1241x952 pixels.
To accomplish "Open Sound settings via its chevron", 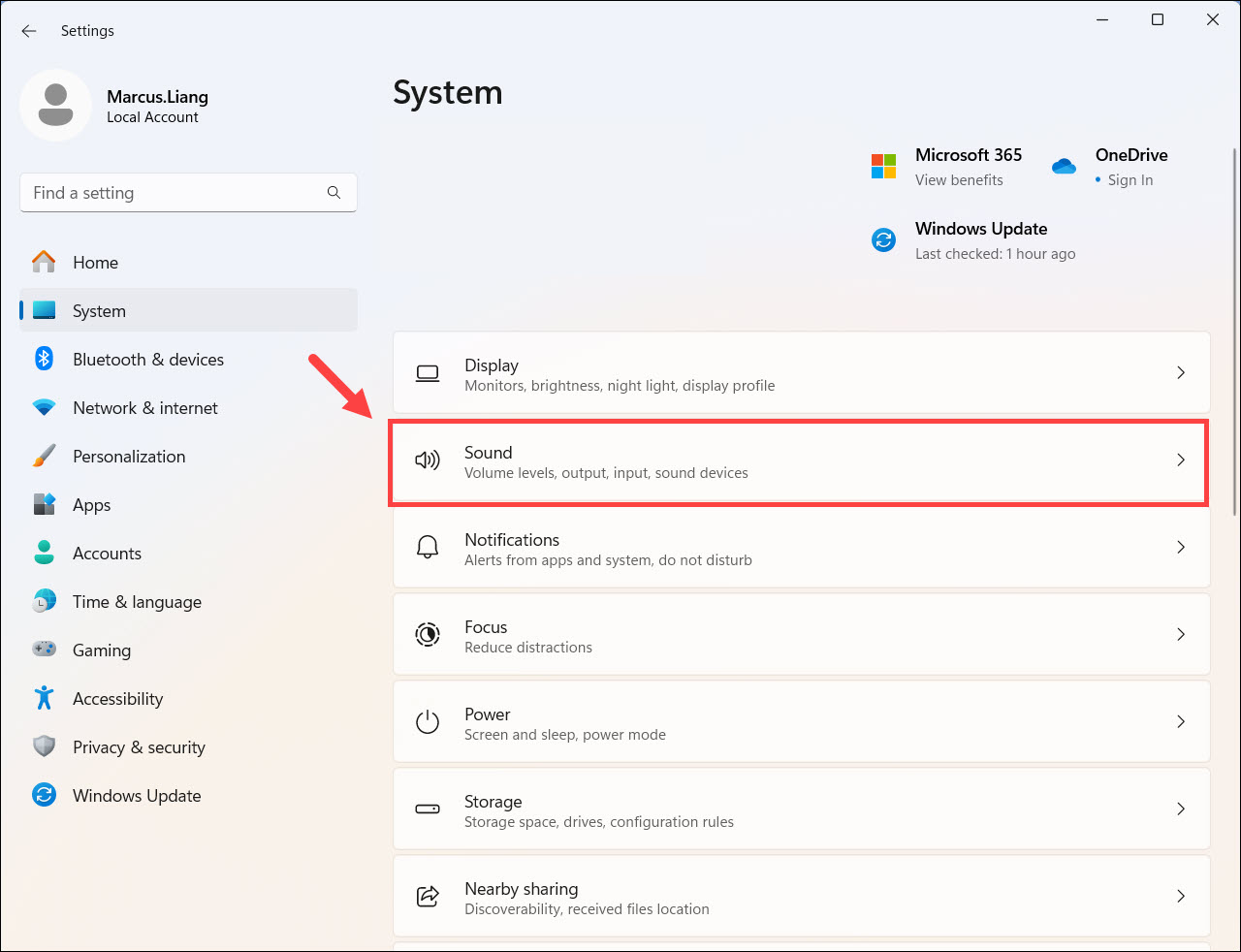I will [1180, 460].
